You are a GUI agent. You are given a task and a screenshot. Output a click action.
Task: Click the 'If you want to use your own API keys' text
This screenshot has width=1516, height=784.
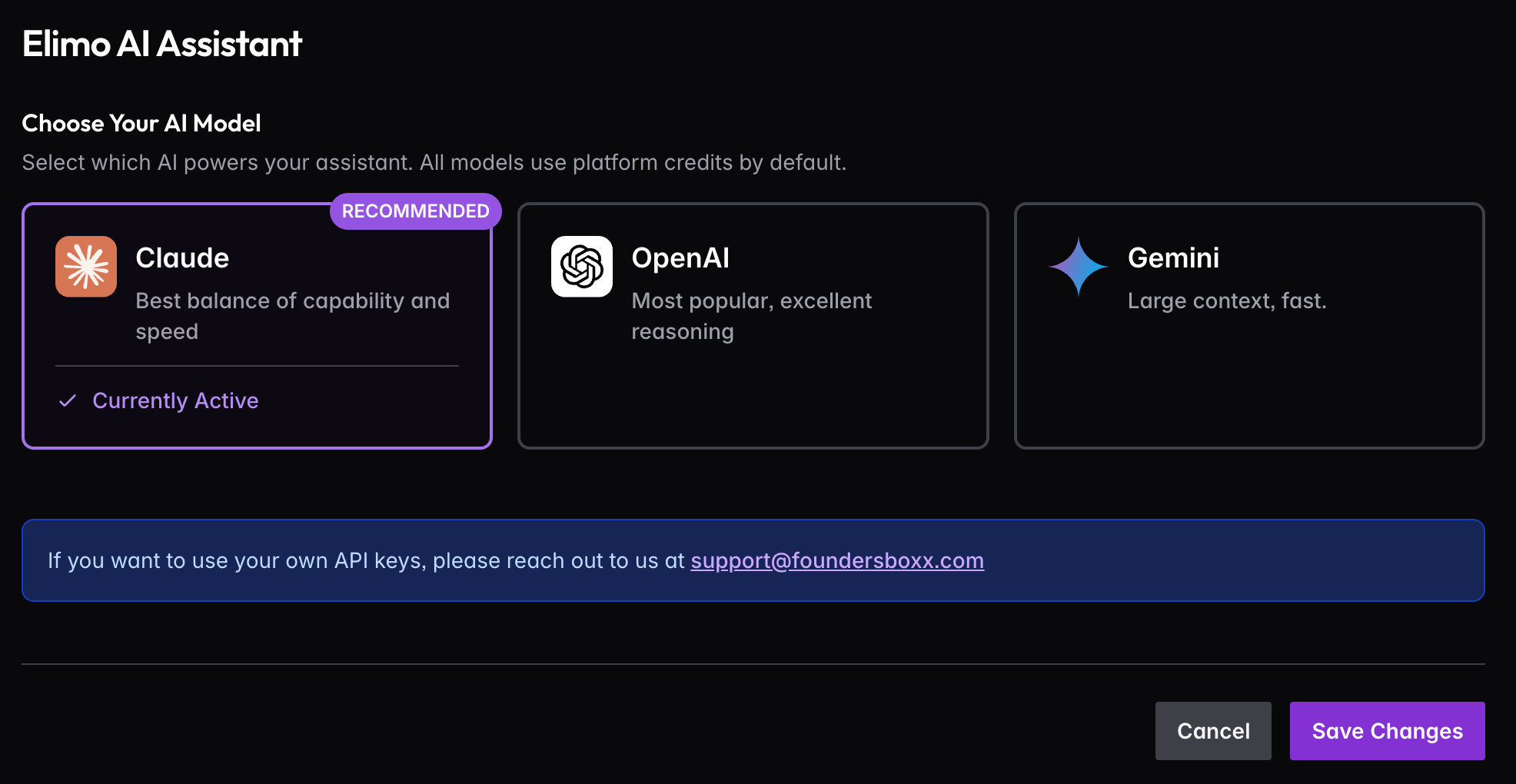click(365, 560)
